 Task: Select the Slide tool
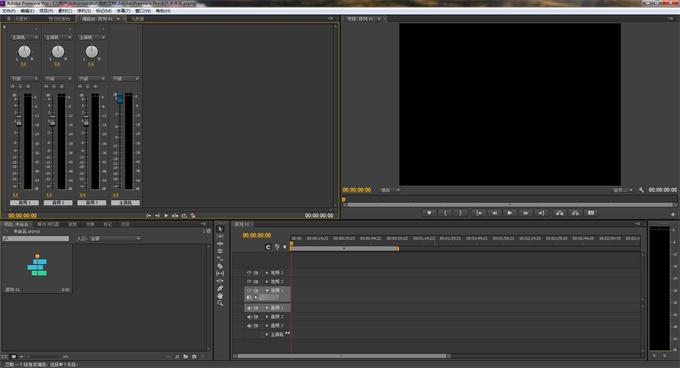tap(220, 280)
